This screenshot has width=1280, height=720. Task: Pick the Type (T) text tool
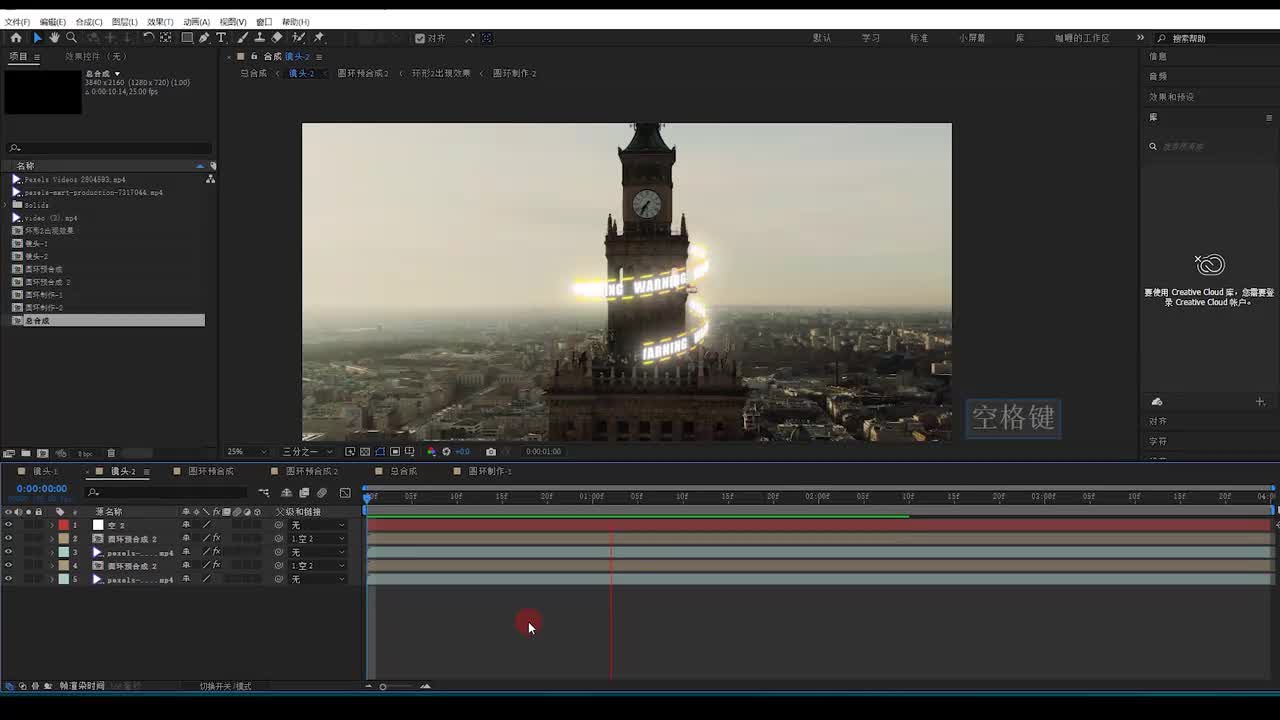(221, 38)
